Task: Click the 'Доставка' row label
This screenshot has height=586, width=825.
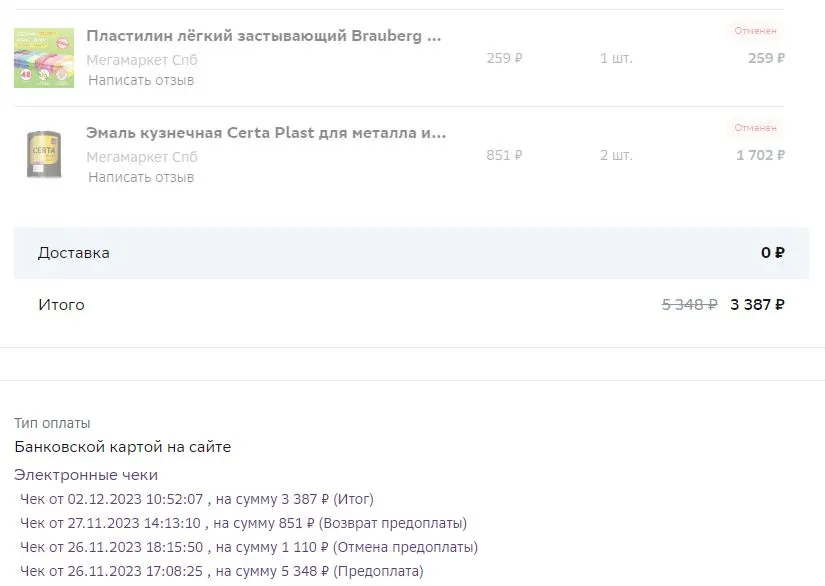Action: point(74,253)
